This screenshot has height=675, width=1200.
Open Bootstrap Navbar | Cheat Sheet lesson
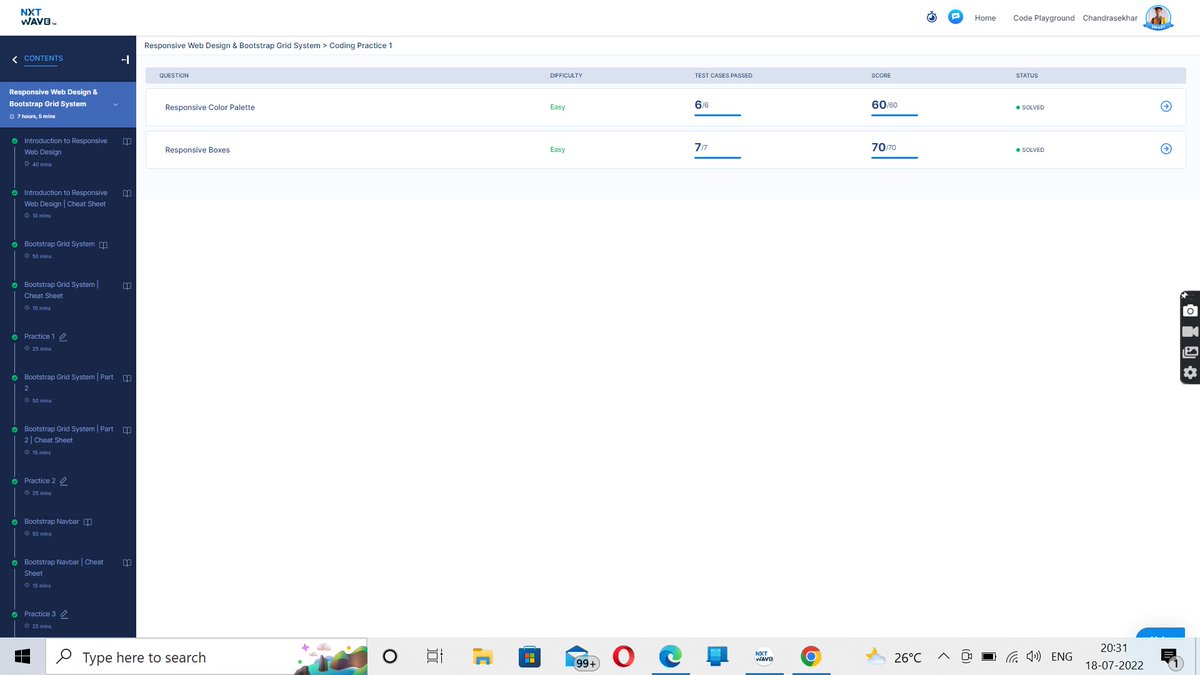coord(64,567)
